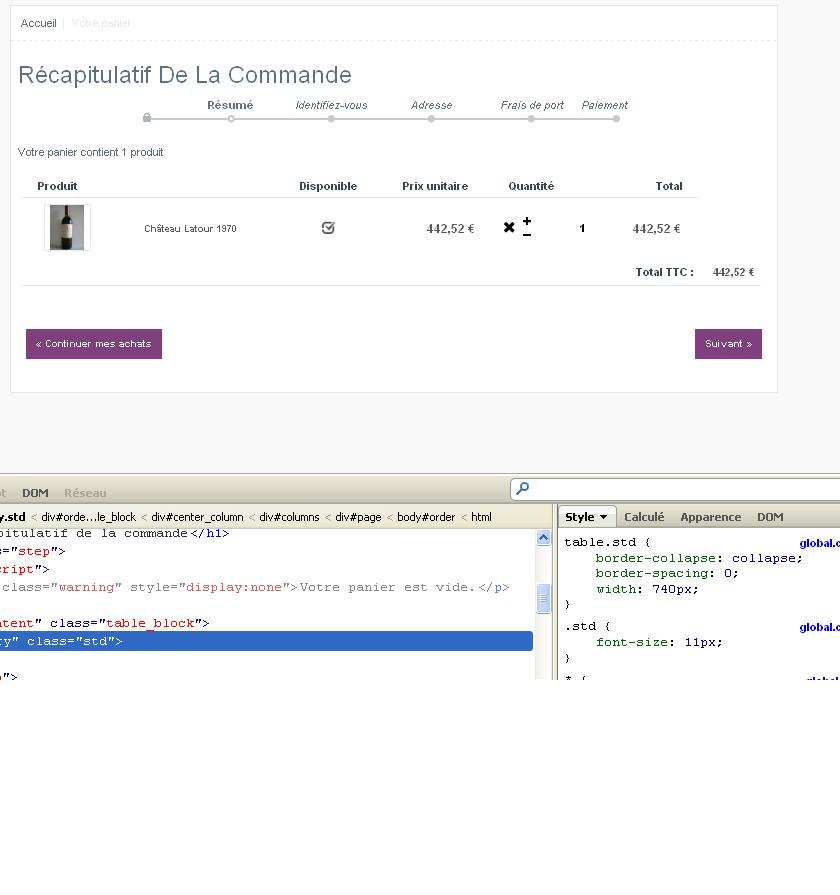Open the Réseau panel tab
The width and height of the screenshot is (840, 895).
85,493
